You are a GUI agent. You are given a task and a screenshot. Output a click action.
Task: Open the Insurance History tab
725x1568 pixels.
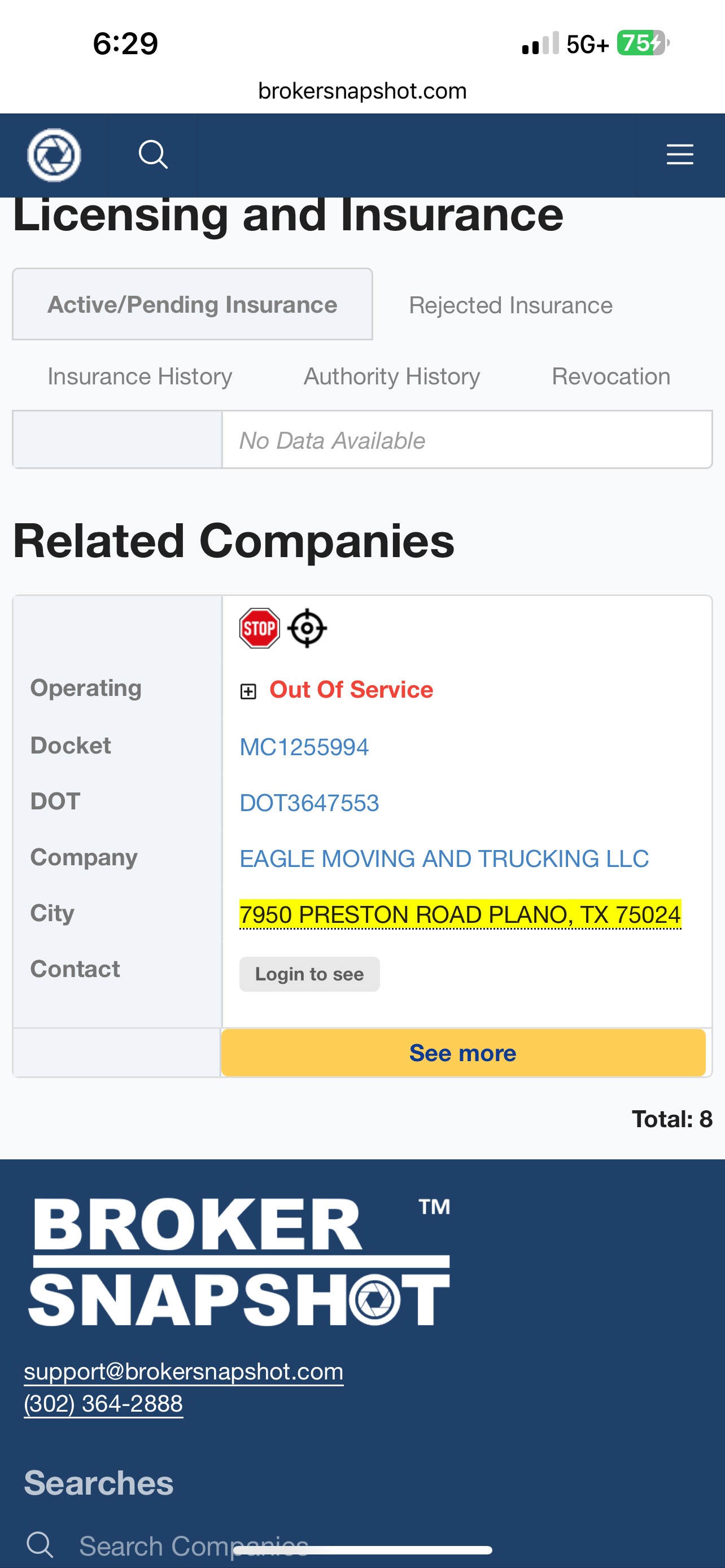[x=140, y=376]
